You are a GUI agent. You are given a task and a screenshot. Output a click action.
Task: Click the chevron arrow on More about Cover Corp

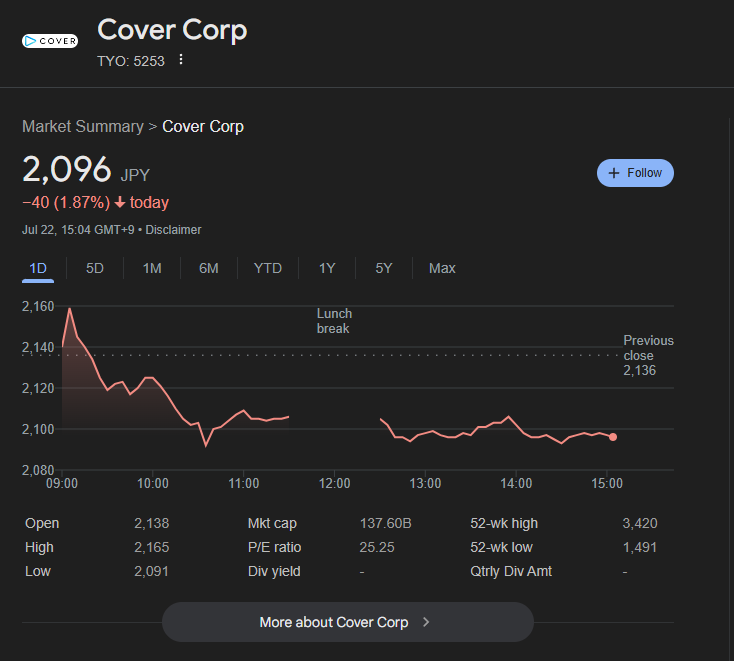coord(426,622)
